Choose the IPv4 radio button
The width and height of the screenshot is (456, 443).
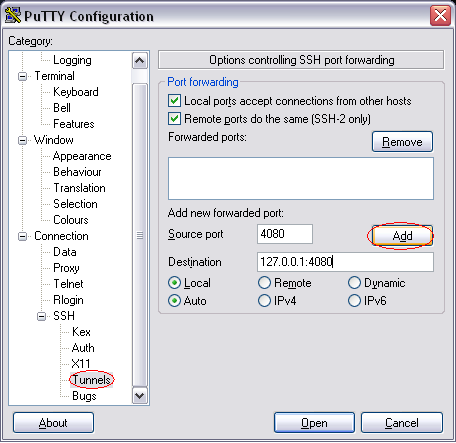coord(264,301)
